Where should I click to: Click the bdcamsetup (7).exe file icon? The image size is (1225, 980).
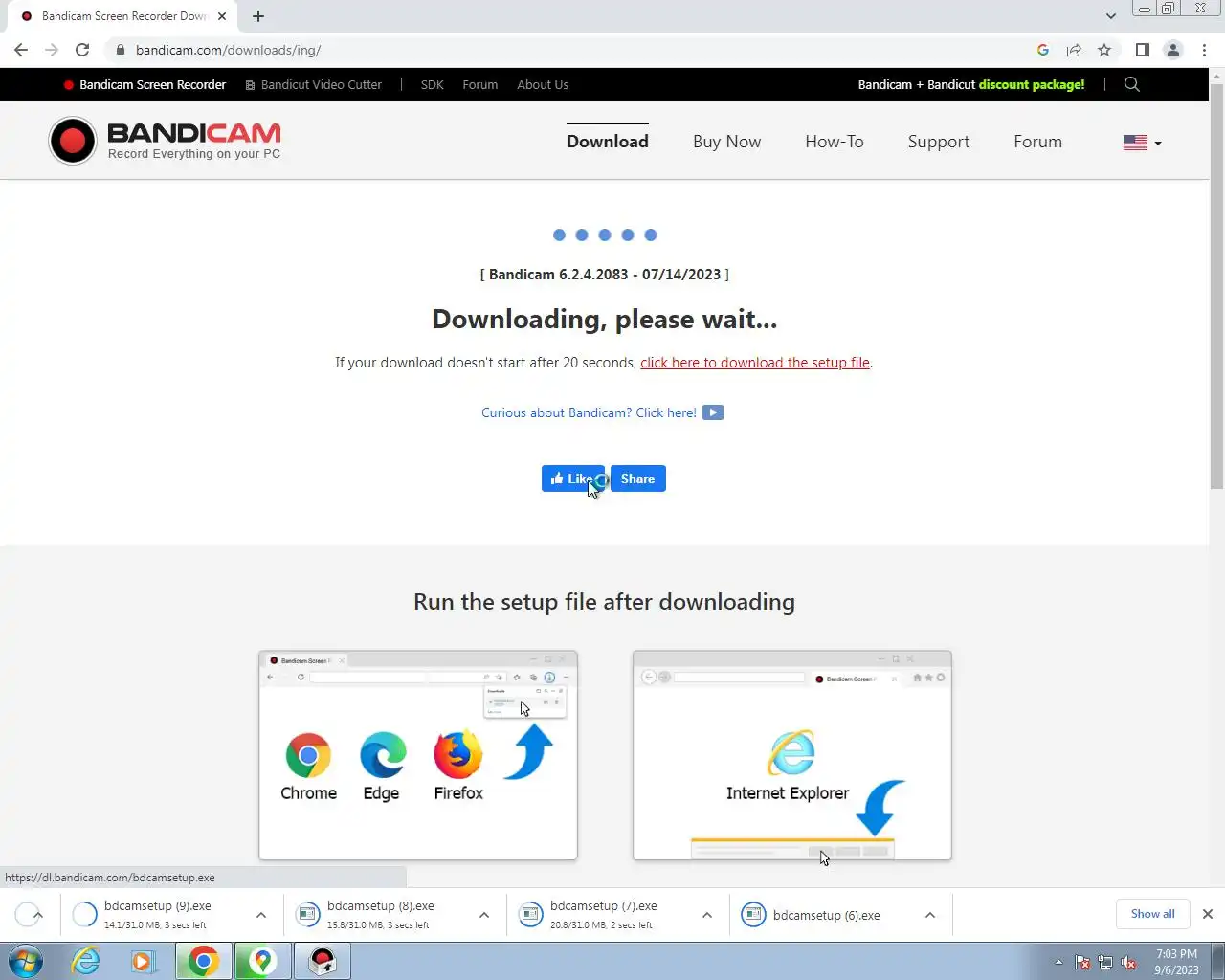click(530, 915)
